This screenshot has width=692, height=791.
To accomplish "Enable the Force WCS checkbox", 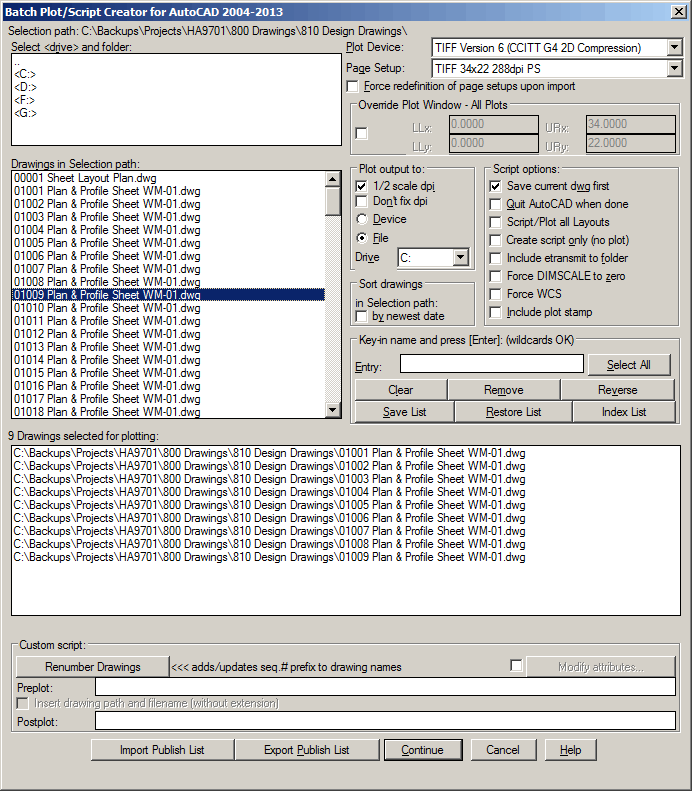I will coord(495,294).
